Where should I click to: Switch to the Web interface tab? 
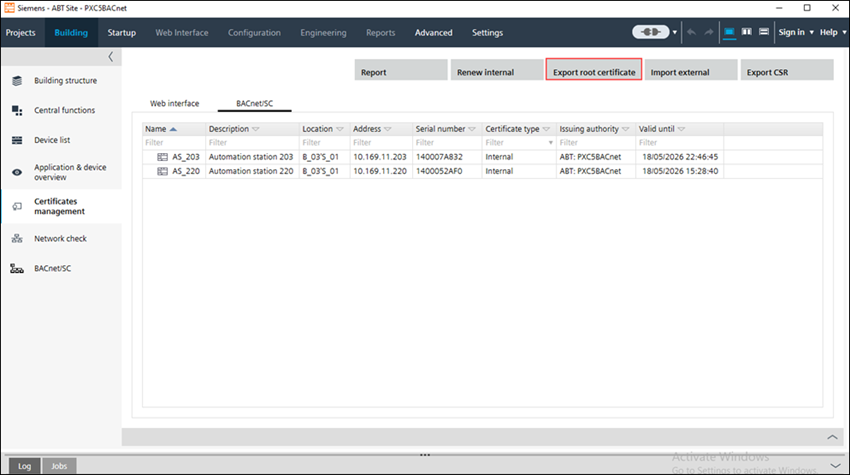pos(175,103)
